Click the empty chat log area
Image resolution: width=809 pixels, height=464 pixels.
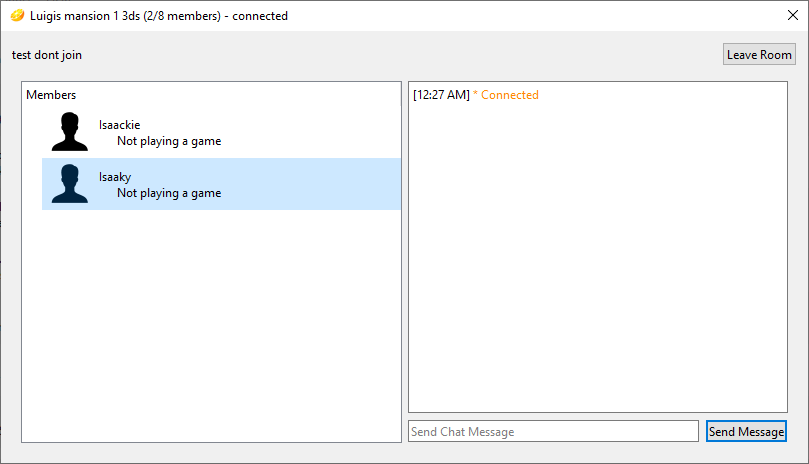[x=597, y=260]
